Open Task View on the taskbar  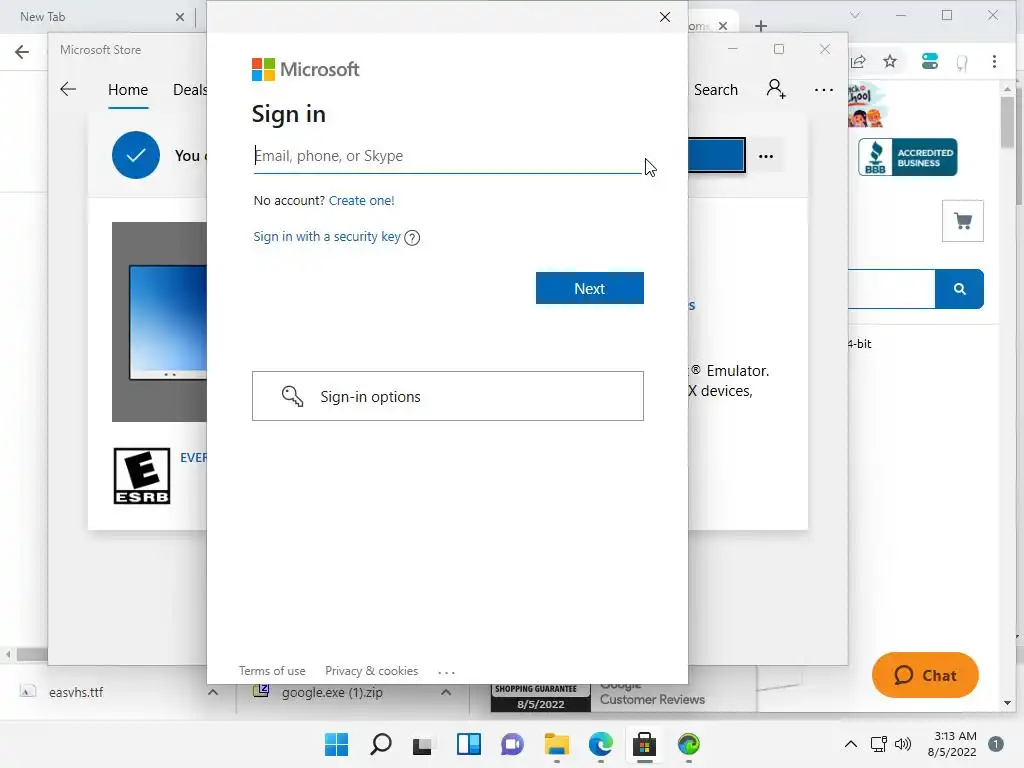[x=423, y=744]
